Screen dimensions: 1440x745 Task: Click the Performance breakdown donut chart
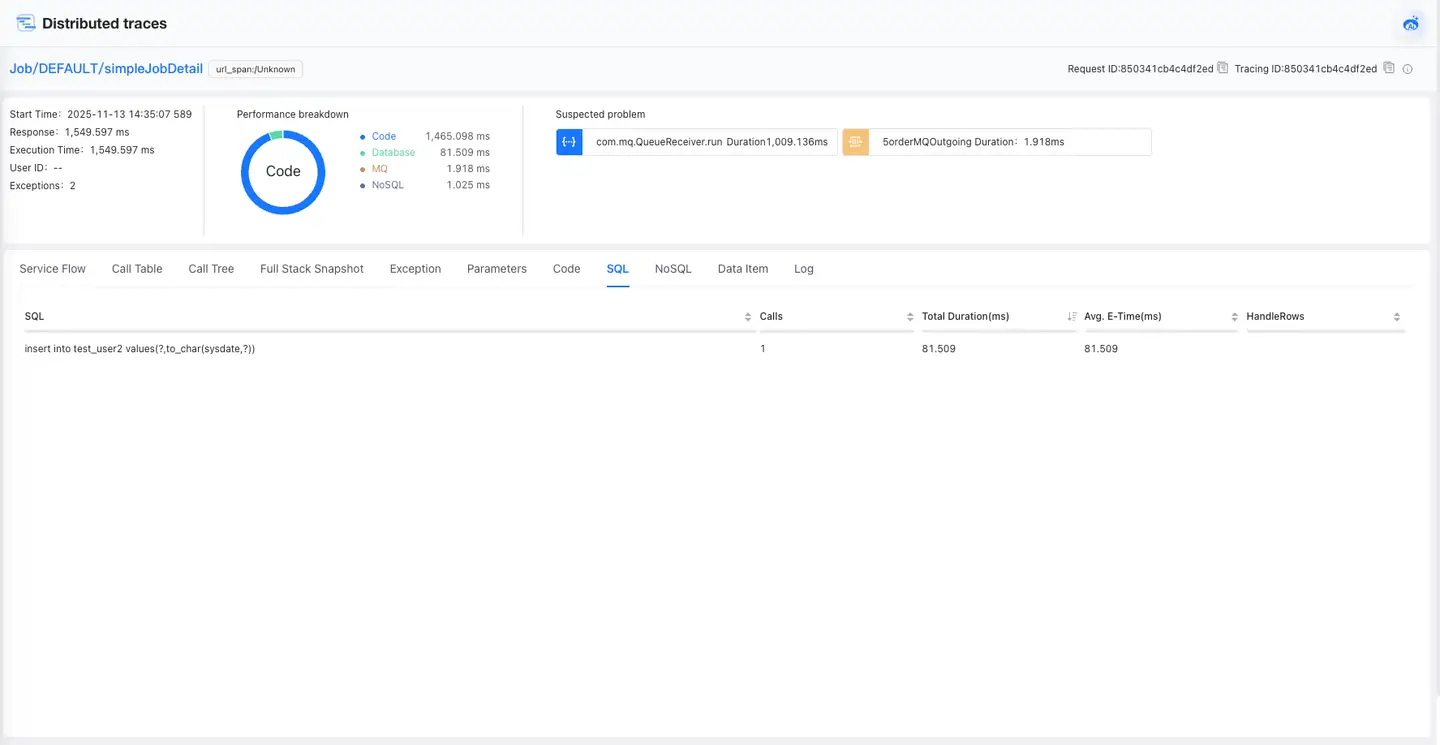283,172
